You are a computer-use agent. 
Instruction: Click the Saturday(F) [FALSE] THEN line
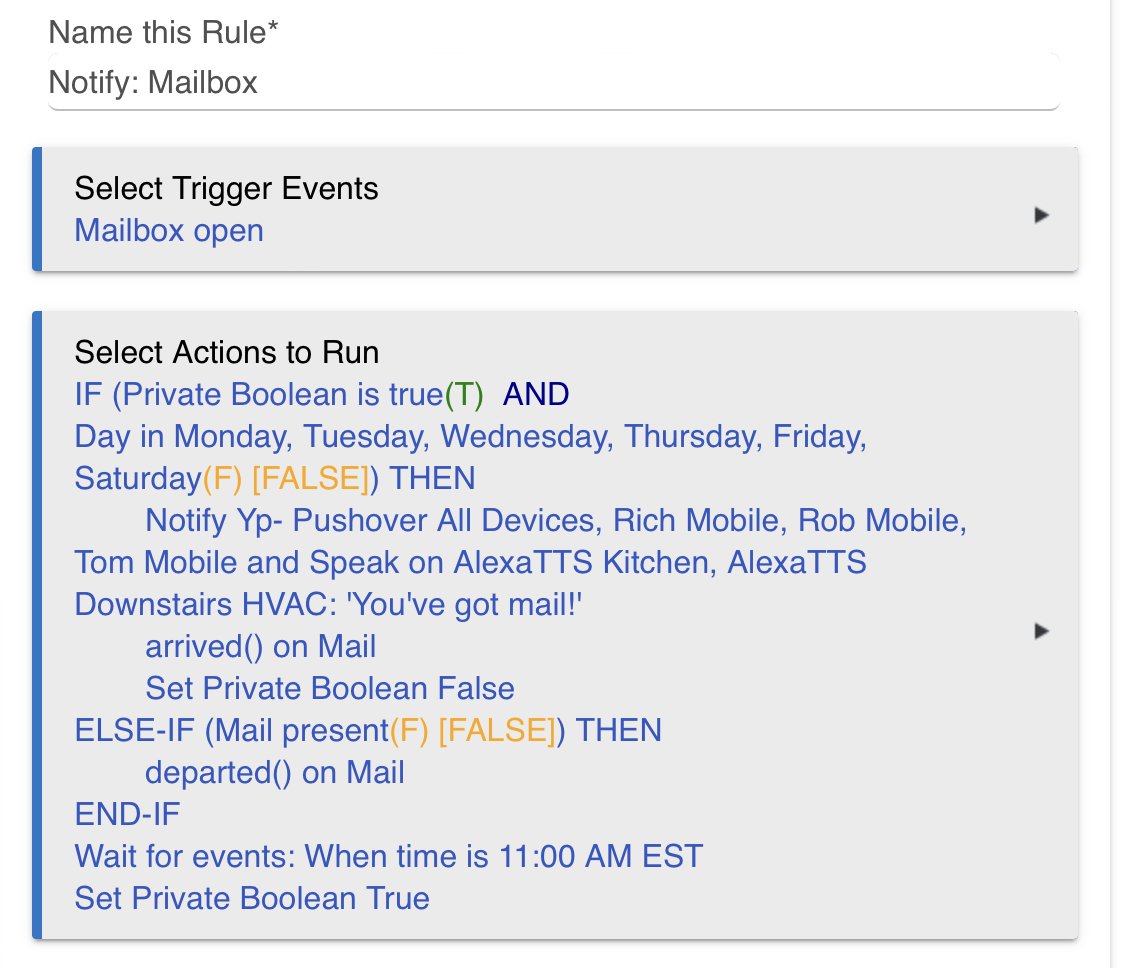click(x=275, y=479)
